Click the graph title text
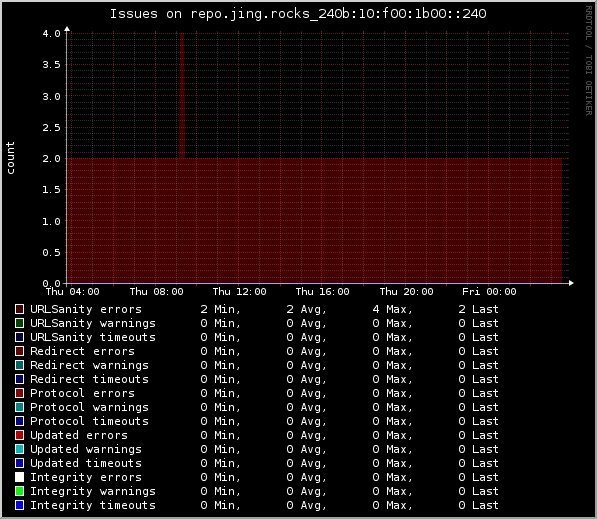 pyautogui.click(x=298, y=14)
